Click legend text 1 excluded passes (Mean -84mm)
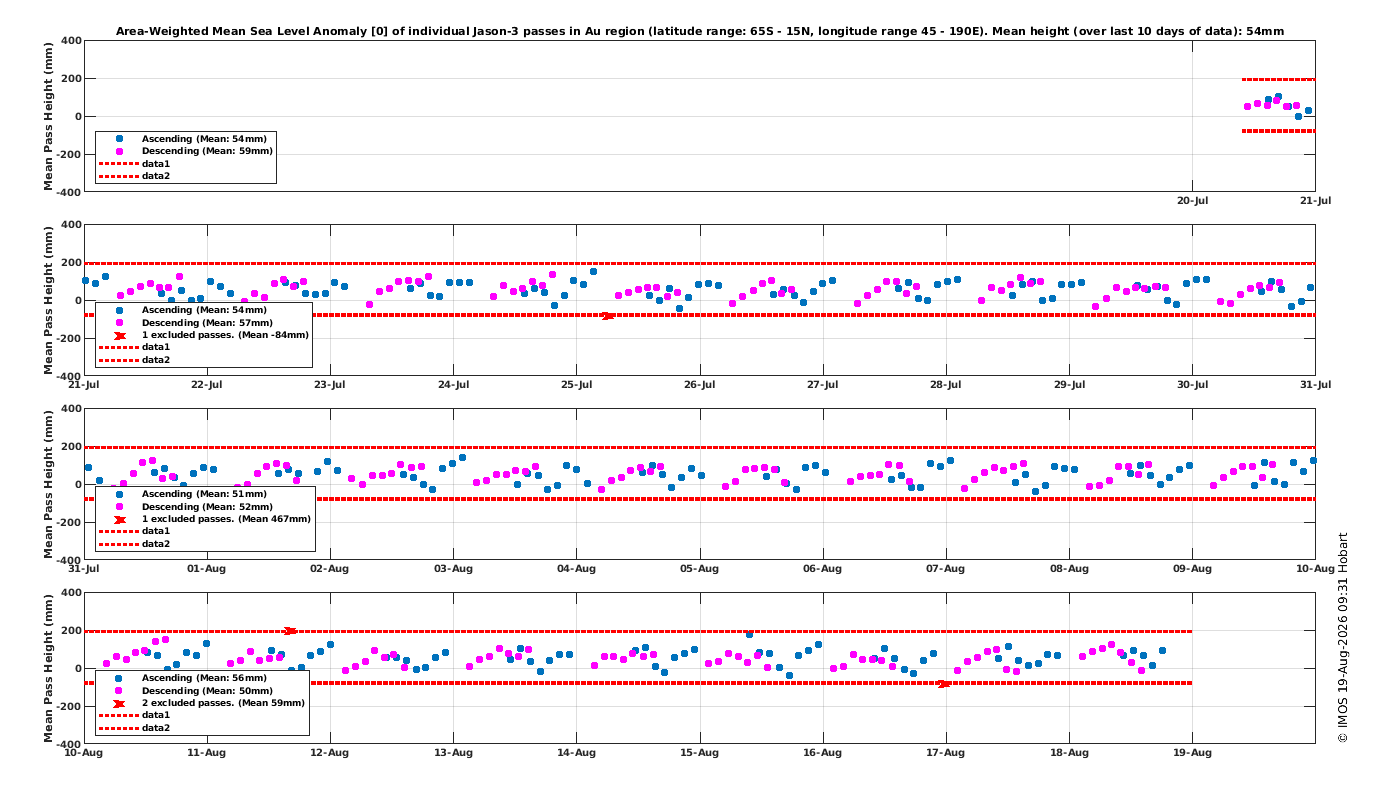 coord(225,335)
